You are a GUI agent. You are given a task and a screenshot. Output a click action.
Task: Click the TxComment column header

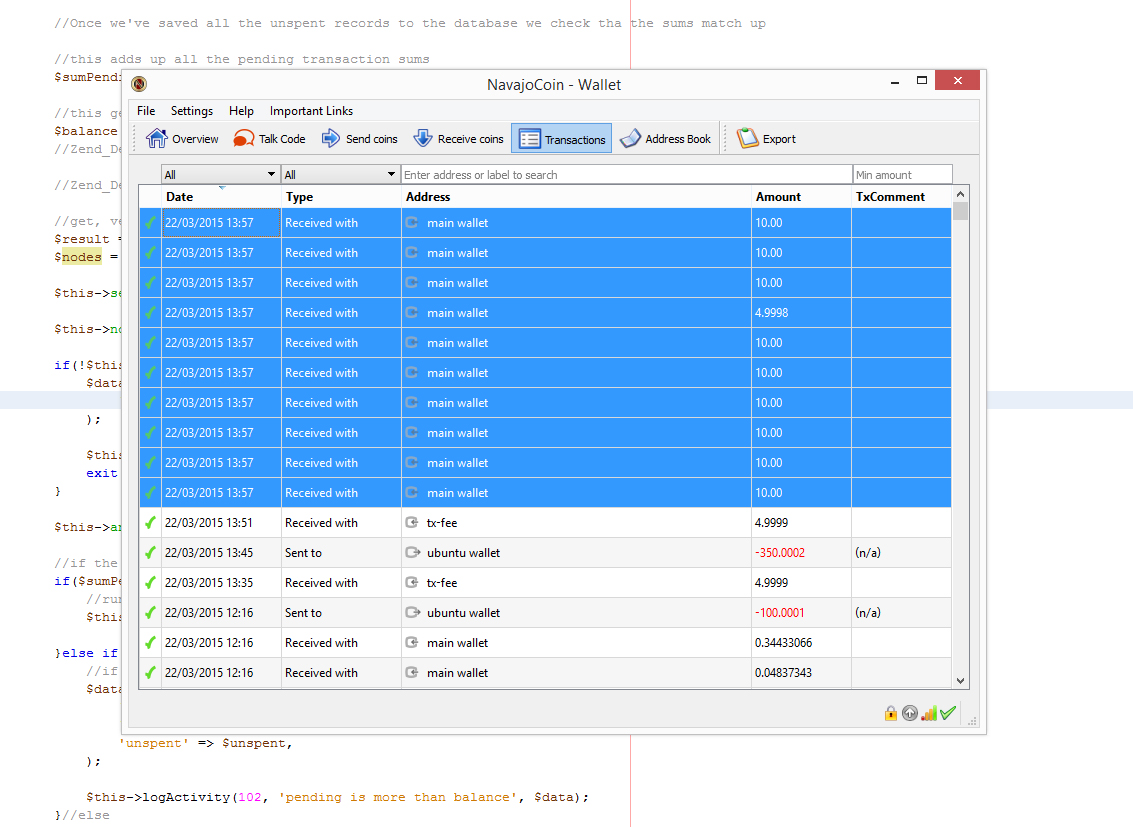(901, 196)
